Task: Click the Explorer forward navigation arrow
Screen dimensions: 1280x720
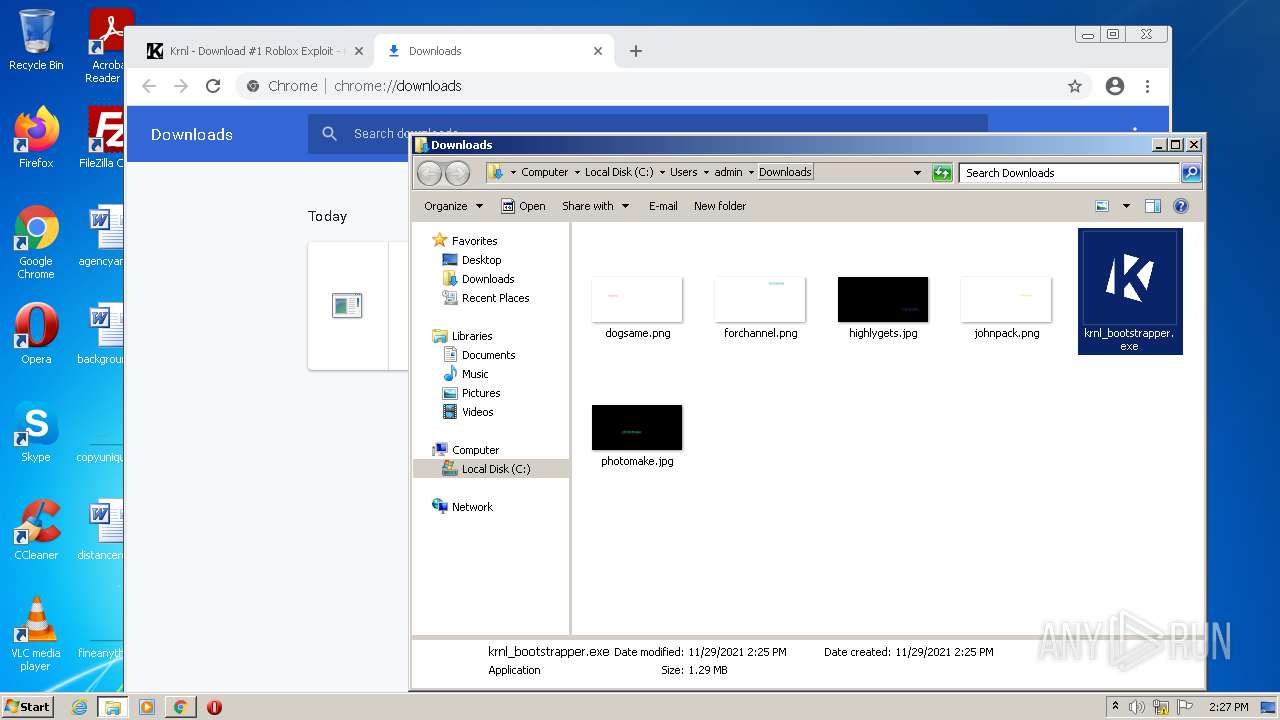Action: click(457, 173)
